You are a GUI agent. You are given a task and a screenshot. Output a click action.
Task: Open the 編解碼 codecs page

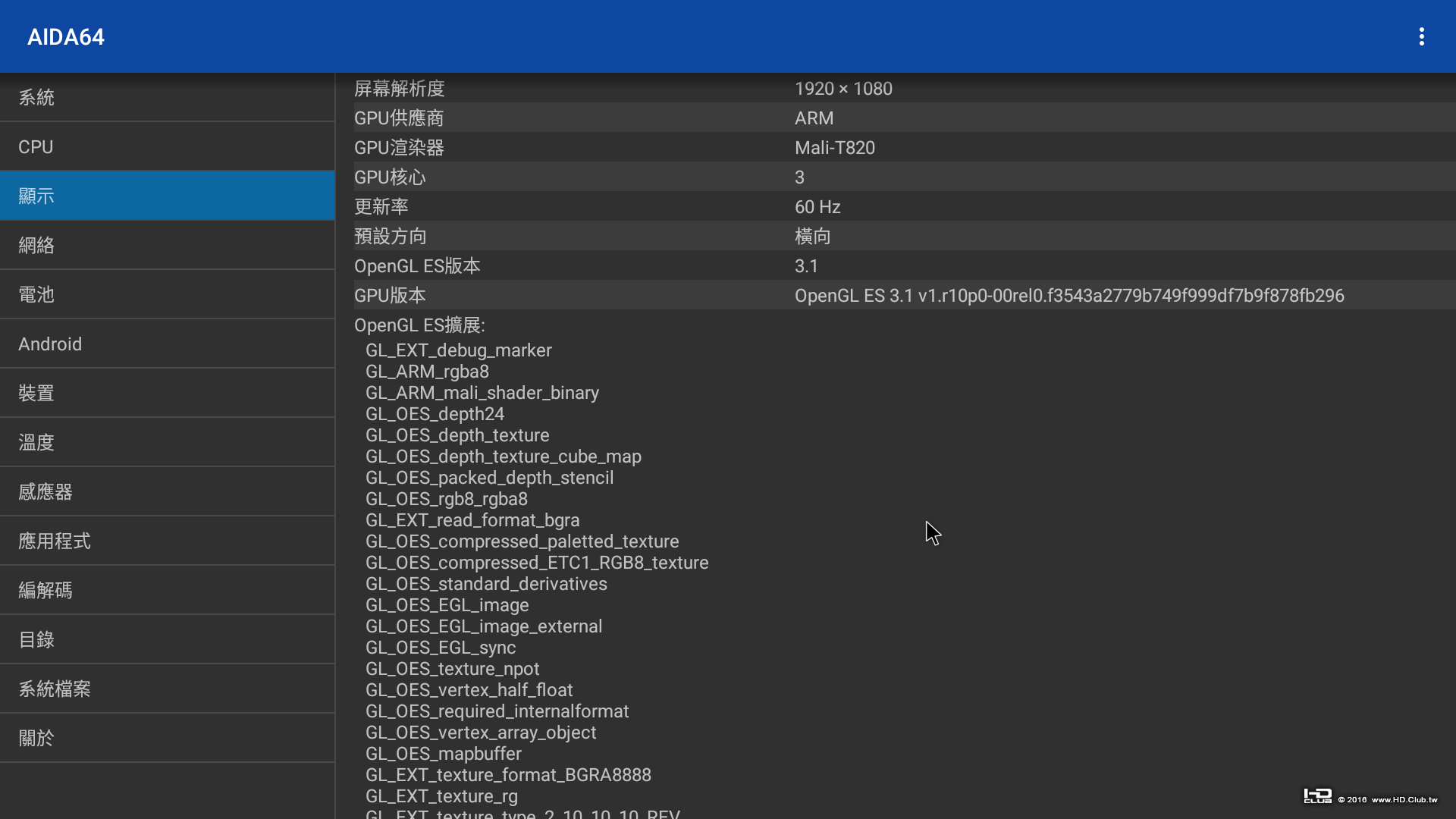[167, 590]
